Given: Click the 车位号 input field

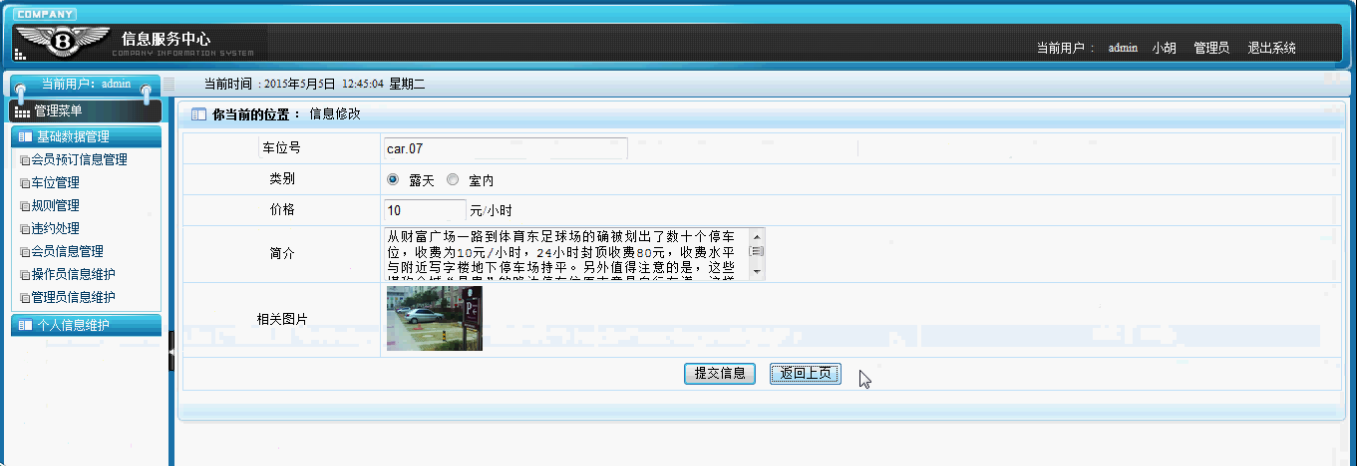Looking at the screenshot, I should (x=505, y=149).
